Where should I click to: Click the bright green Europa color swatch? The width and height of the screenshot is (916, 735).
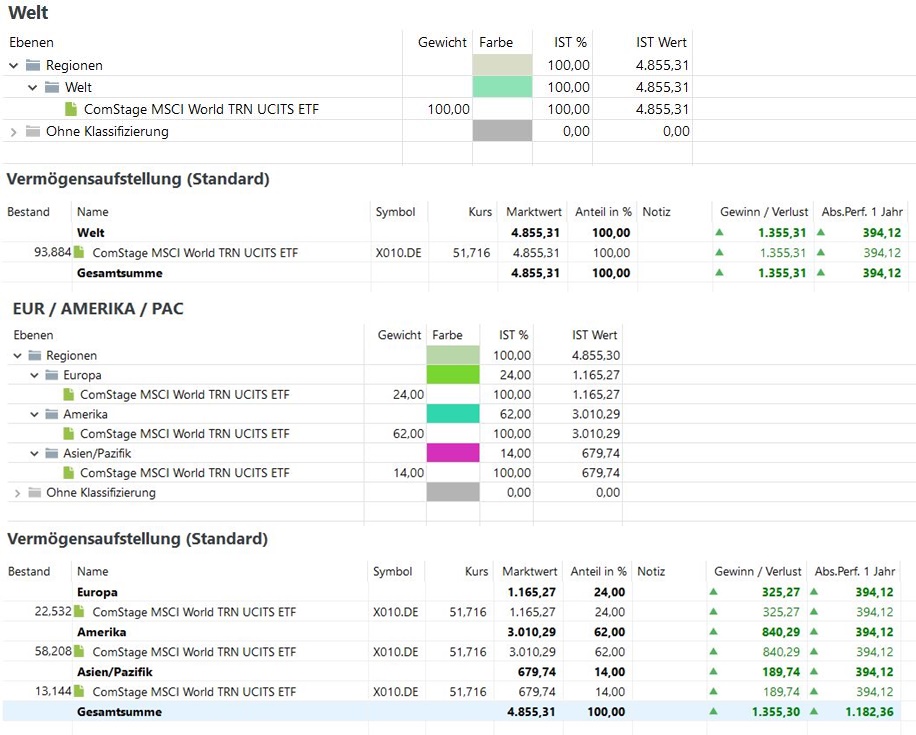pos(453,375)
